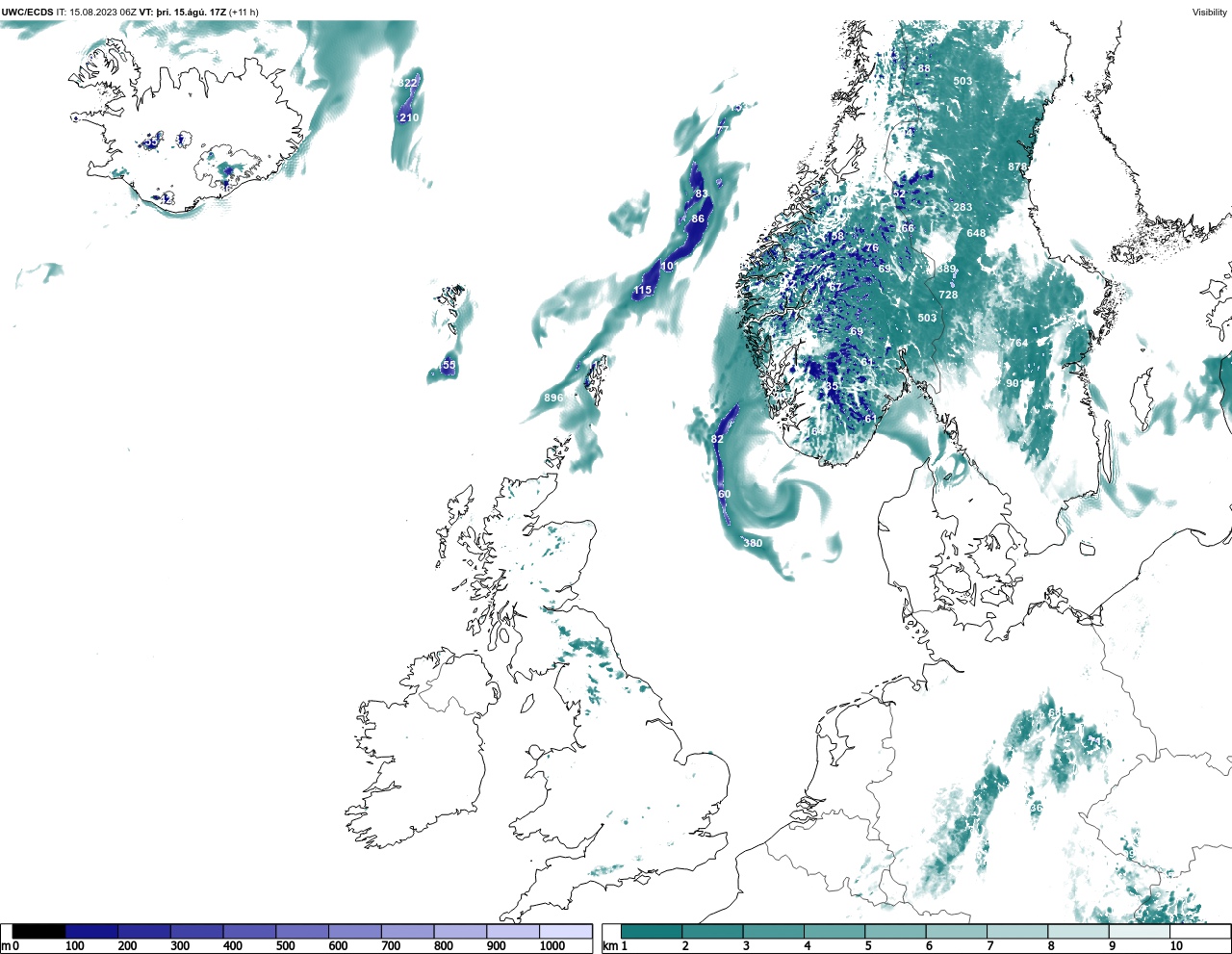Click the 5–6 km teal legend swatch
This screenshot has height=954, width=1232.
[x=895, y=932]
